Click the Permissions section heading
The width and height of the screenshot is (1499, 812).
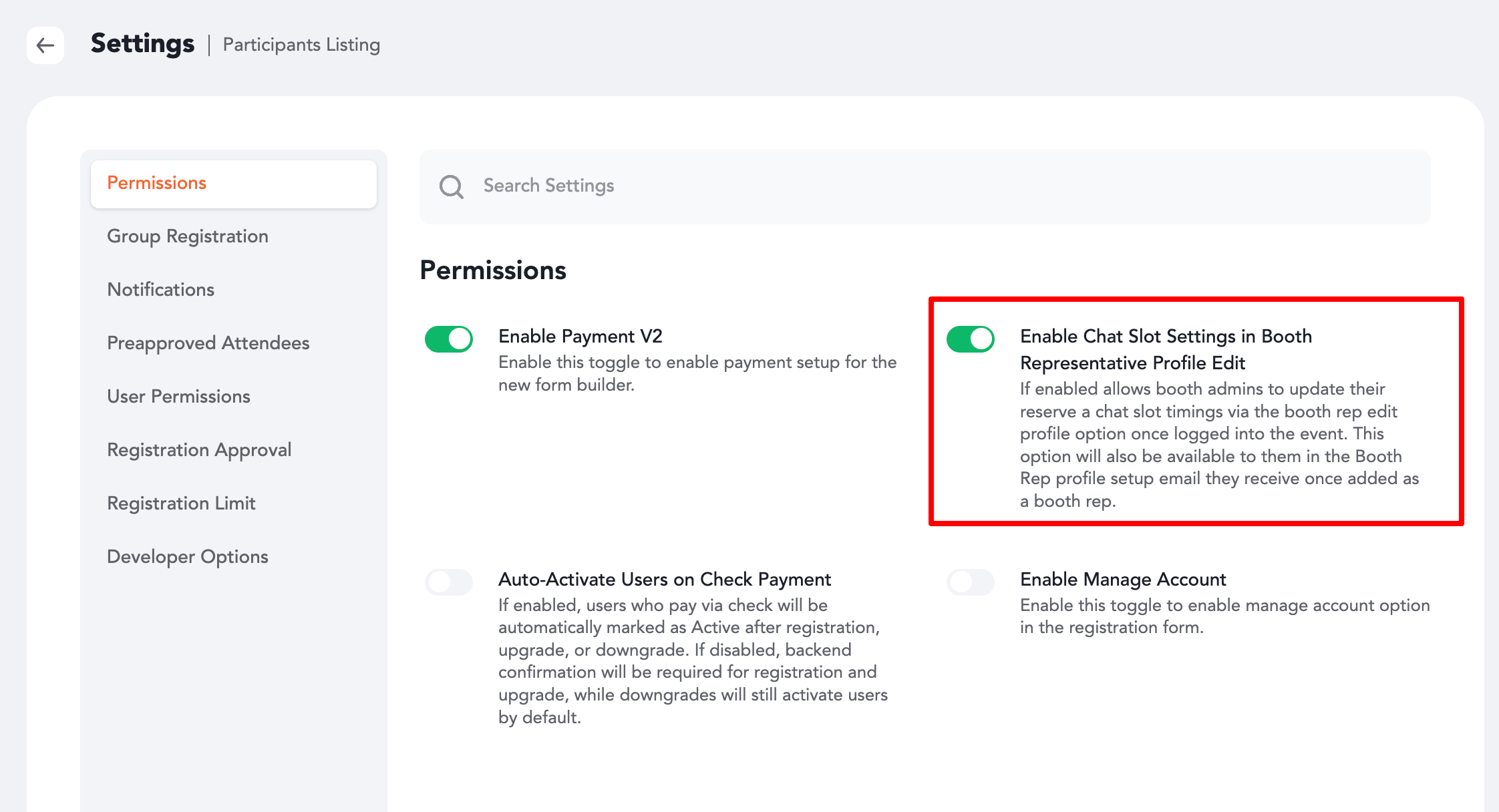(493, 270)
